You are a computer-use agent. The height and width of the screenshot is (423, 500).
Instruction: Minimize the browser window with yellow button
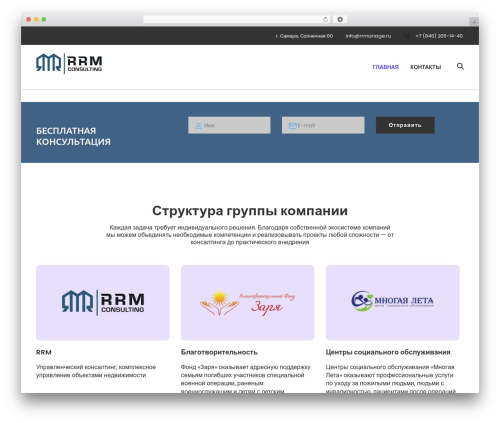36,20
